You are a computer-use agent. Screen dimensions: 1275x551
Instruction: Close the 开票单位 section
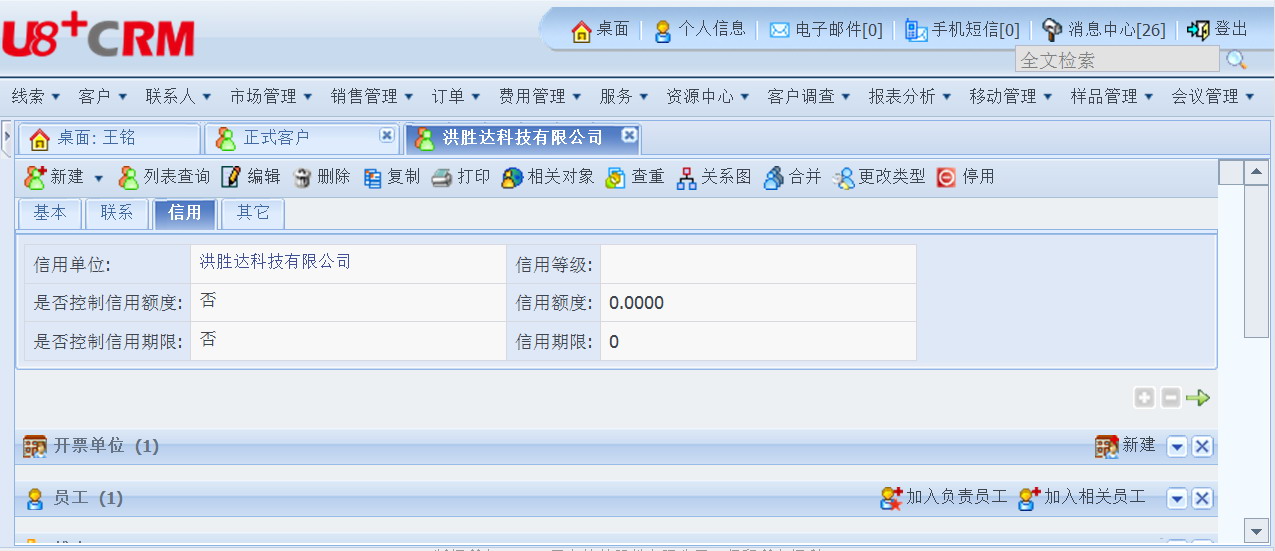click(1202, 447)
